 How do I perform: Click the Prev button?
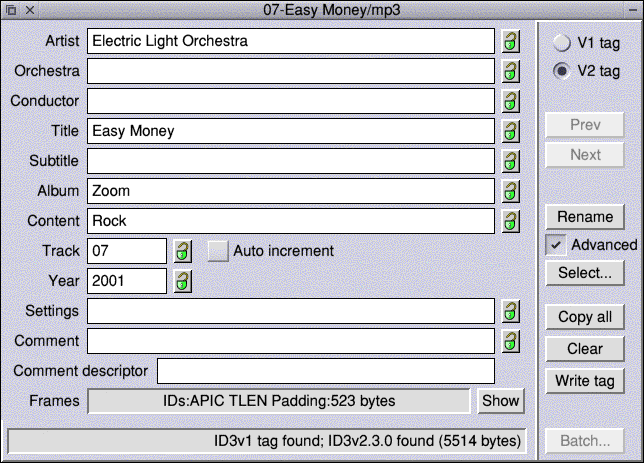585,124
